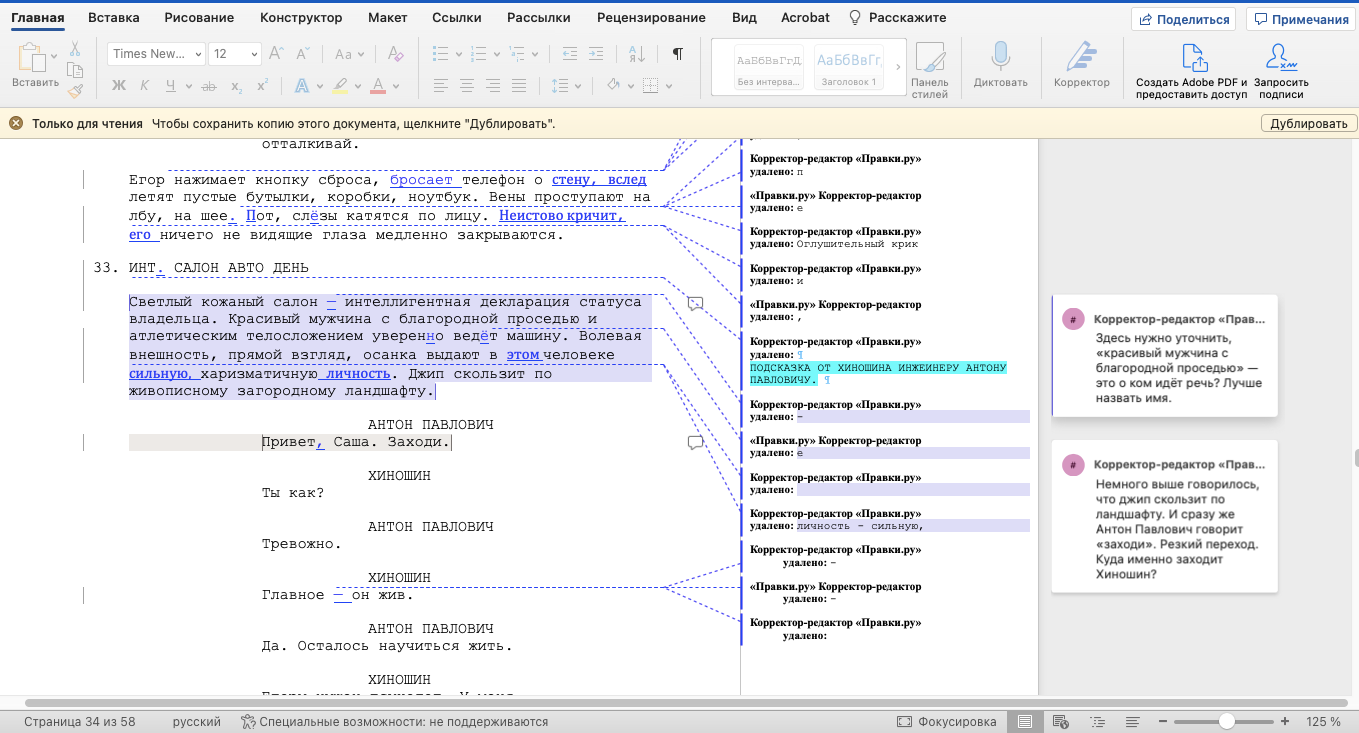This screenshot has height=733, width=1359.
Task: Open comment balloon next to 'Светлый кожаный салон' paragraph
Action: [695, 303]
